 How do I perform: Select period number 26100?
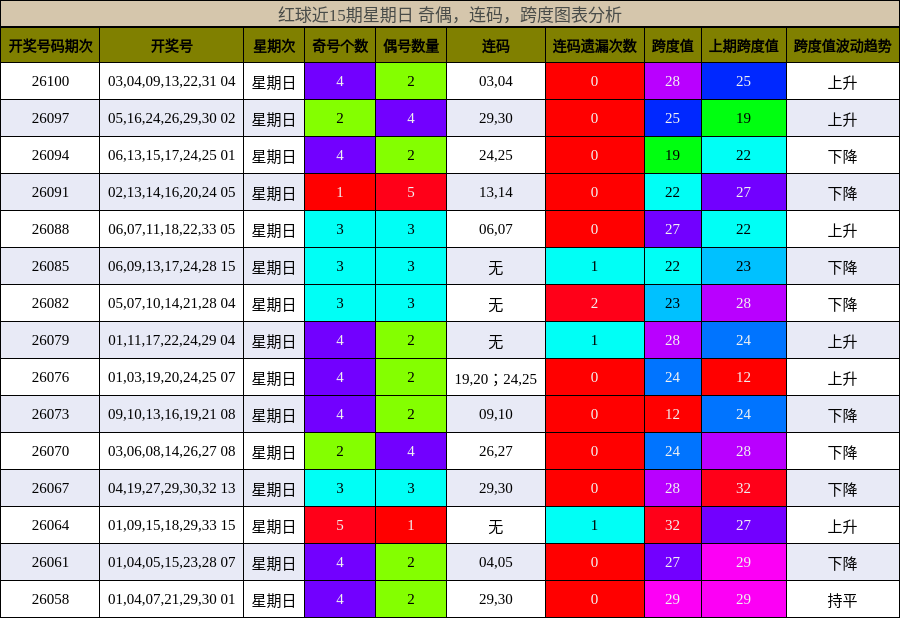(51, 81)
